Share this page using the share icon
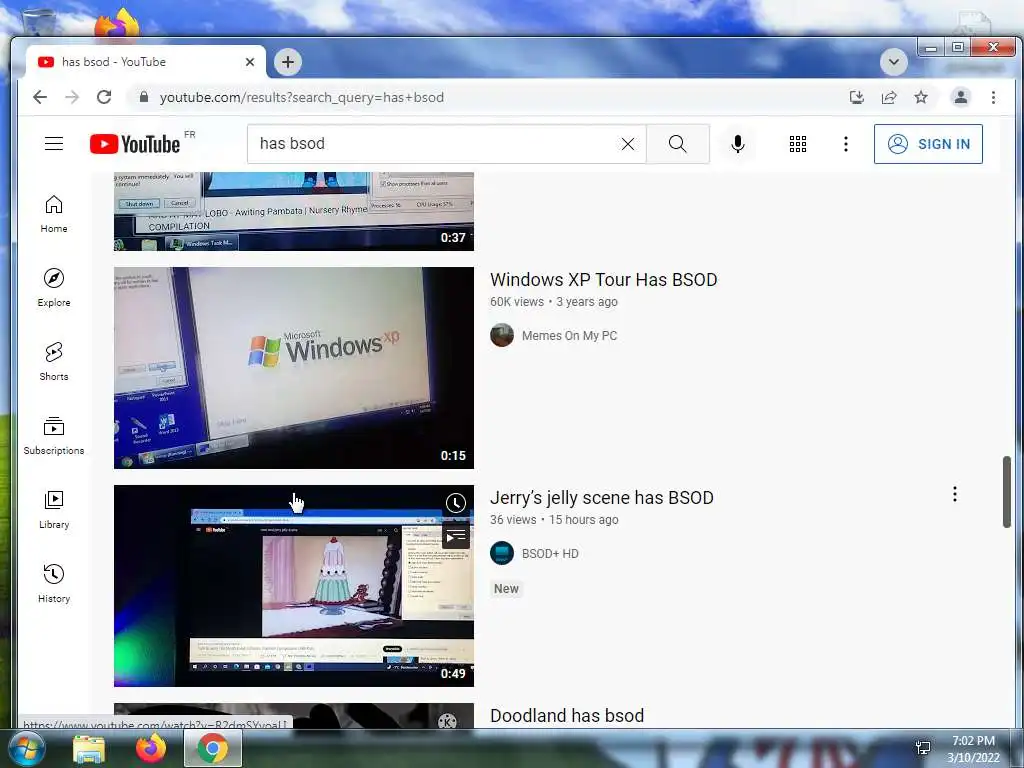The height and width of the screenshot is (768, 1024). [889, 97]
